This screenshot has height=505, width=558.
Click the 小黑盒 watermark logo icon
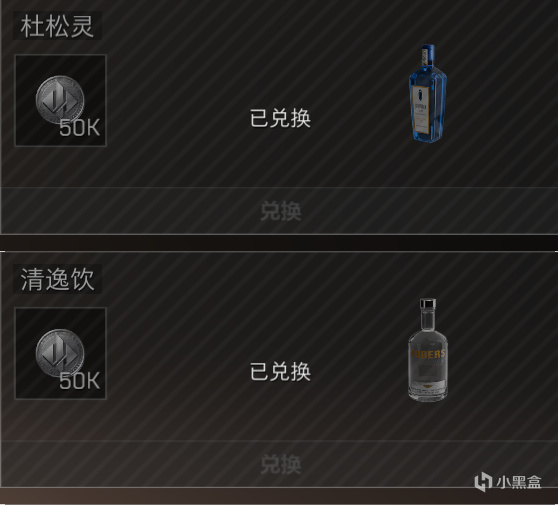click(x=483, y=482)
